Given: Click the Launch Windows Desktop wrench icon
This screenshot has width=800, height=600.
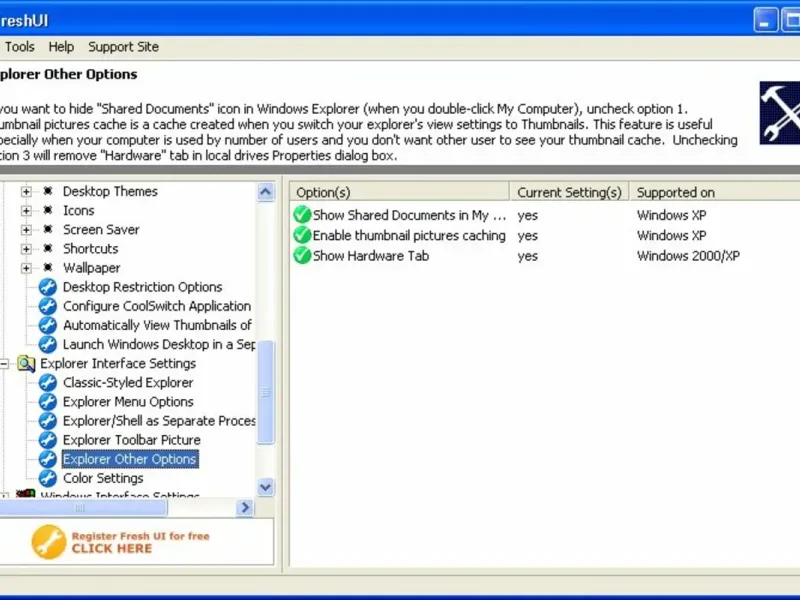Looking at the screenshot, I should [47, 344].
